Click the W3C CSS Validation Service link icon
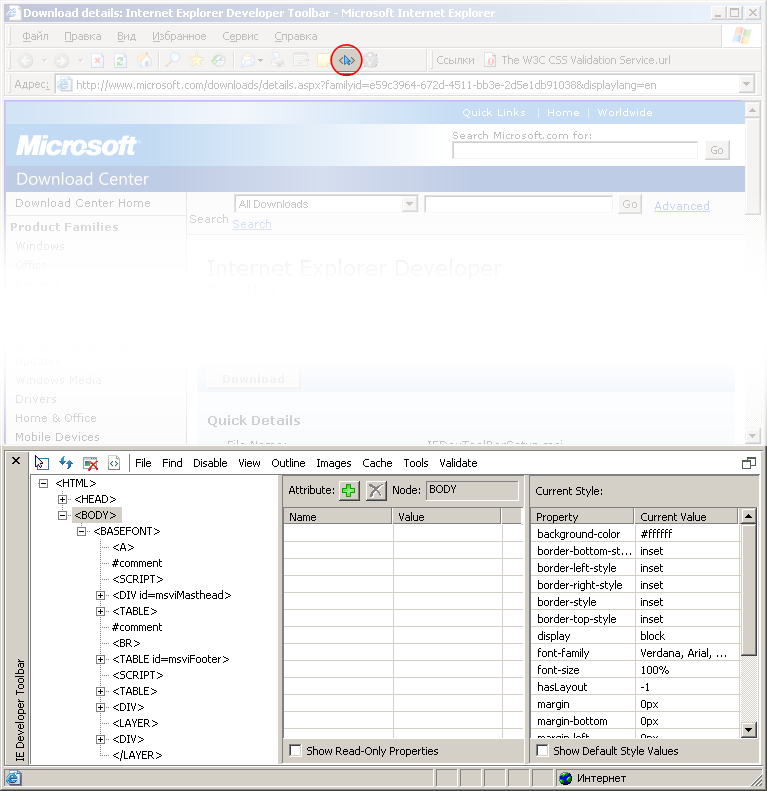The image size is (767, 791). click(490, 60)
